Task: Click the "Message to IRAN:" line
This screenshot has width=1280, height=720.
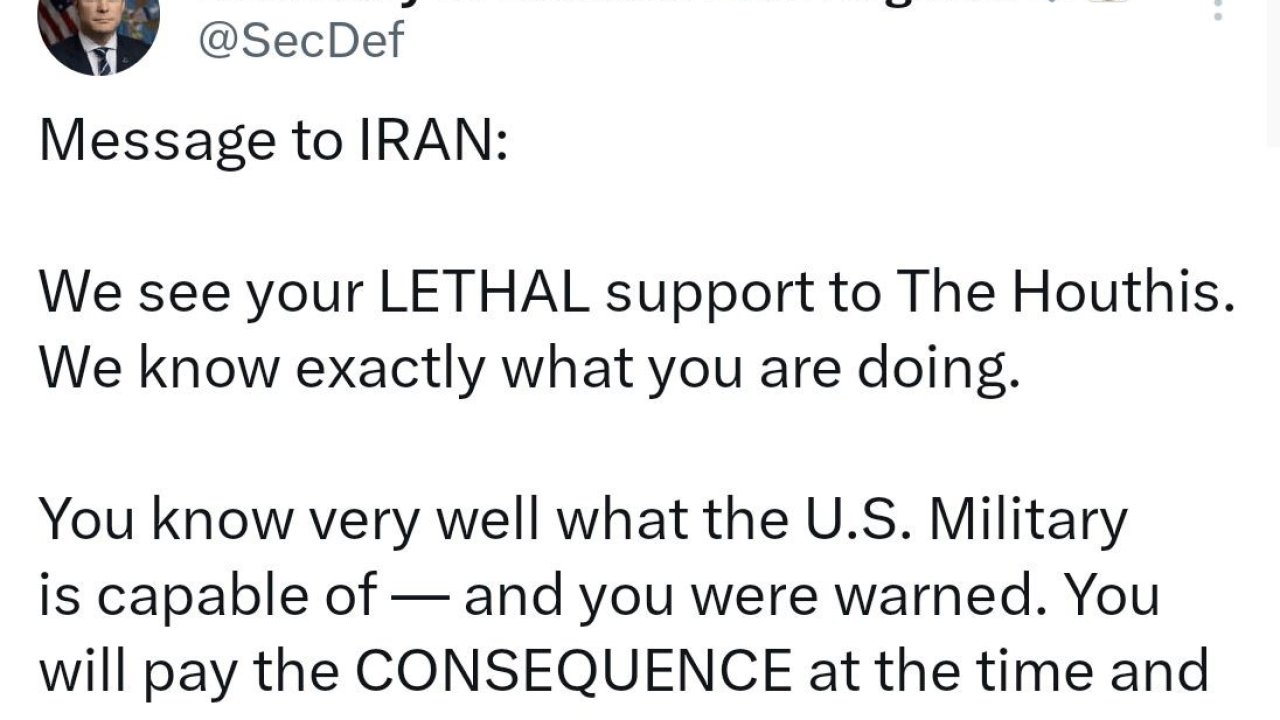Action: click(273, 141)
